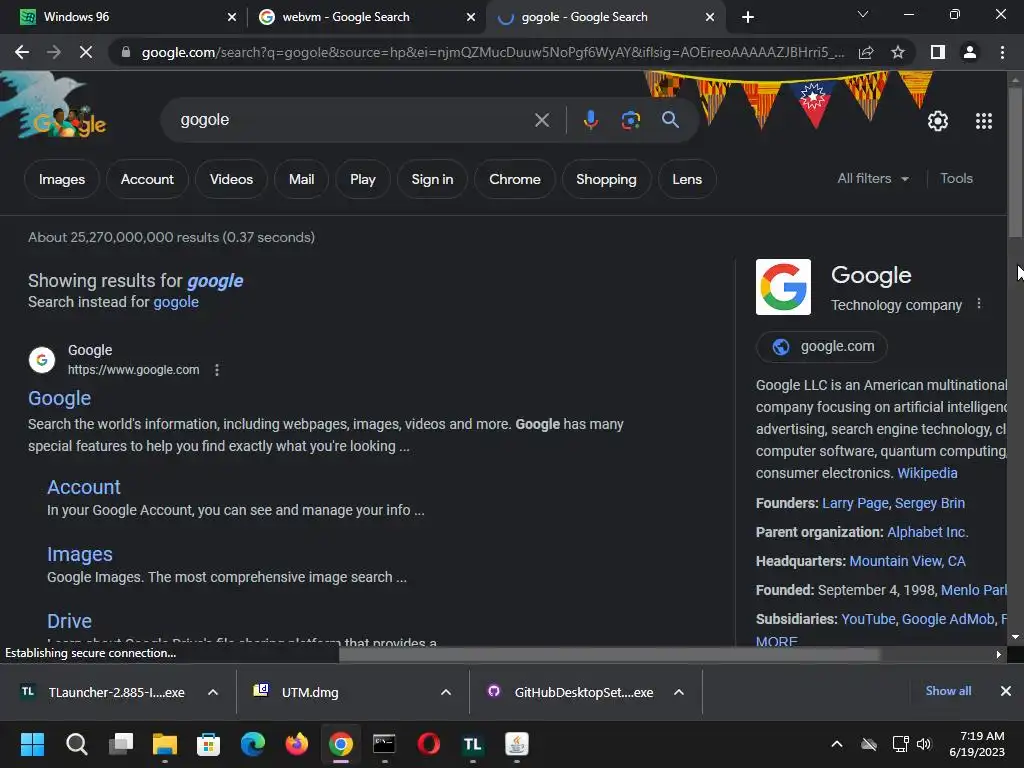
Task: Search instead for gogole link
Action: coord(176,302)
